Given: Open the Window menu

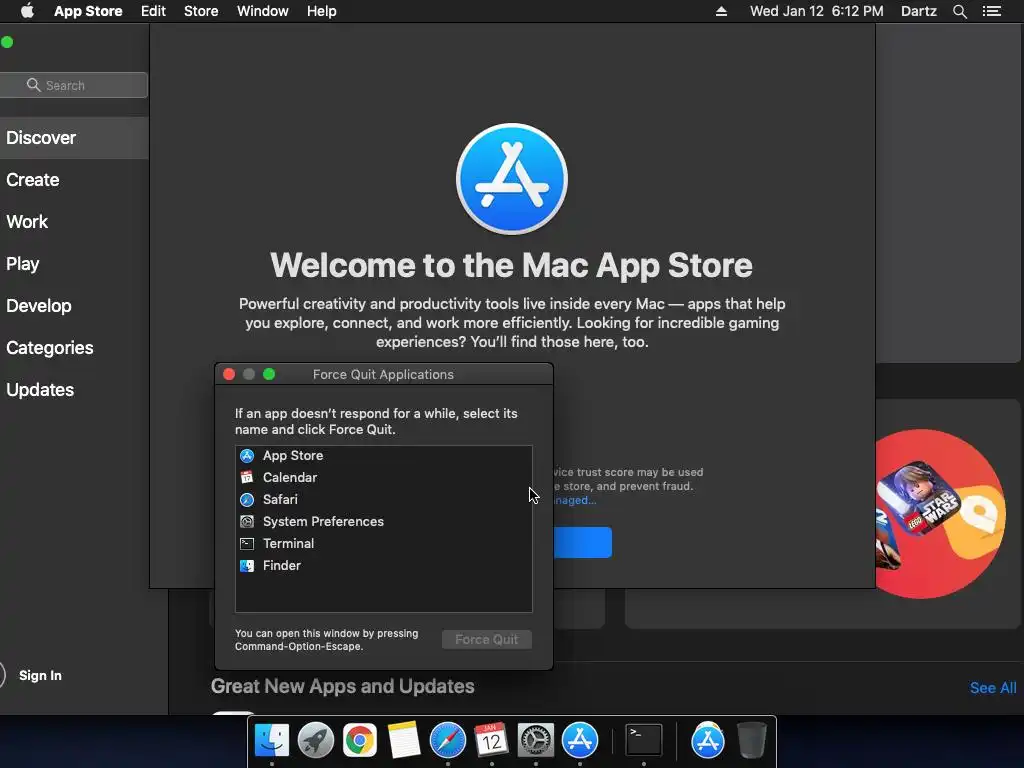Looking at the screenshot, I should (x=263, y=11).
